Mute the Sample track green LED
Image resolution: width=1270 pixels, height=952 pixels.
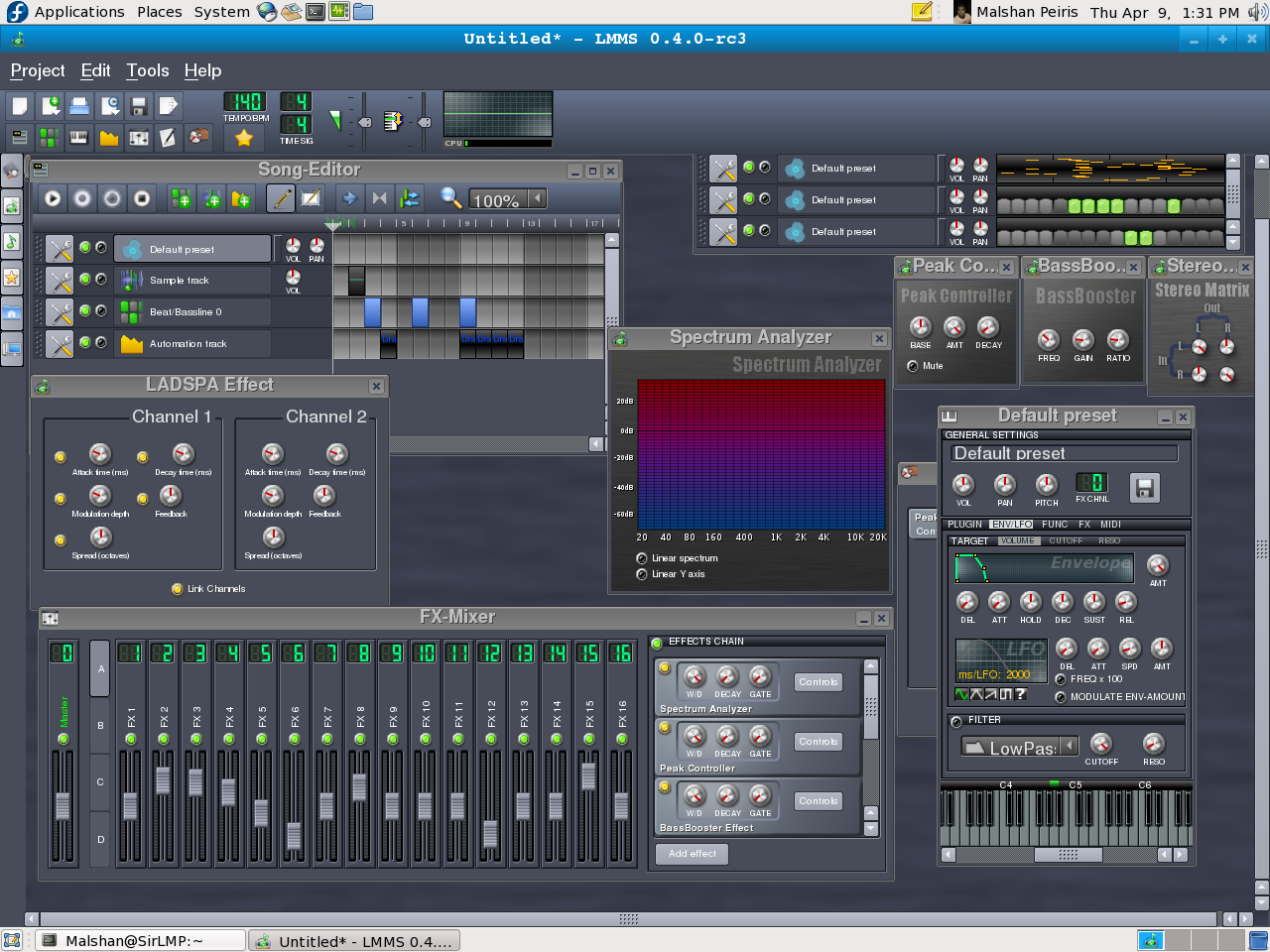click(x=85, y=281)
